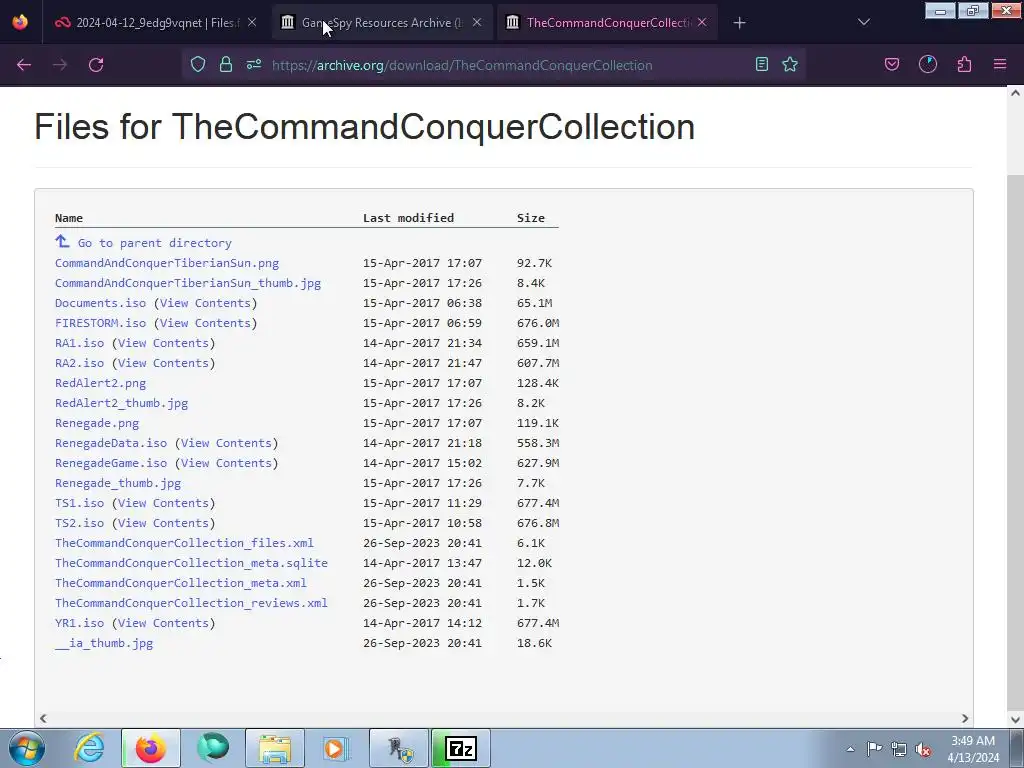The image size is (1024, 768).
Task: Go back to previous page in Firefox
Action: click(24, 65)
